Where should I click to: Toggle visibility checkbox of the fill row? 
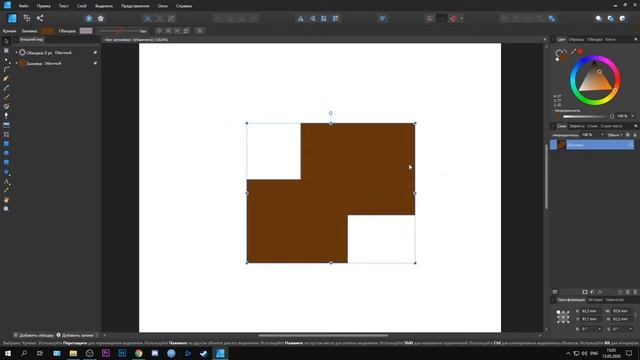pos(95,63)
